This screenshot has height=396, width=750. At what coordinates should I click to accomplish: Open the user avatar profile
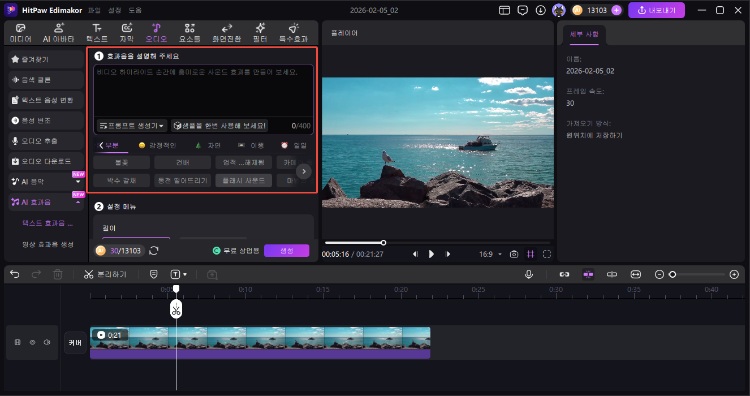[559, 10]
